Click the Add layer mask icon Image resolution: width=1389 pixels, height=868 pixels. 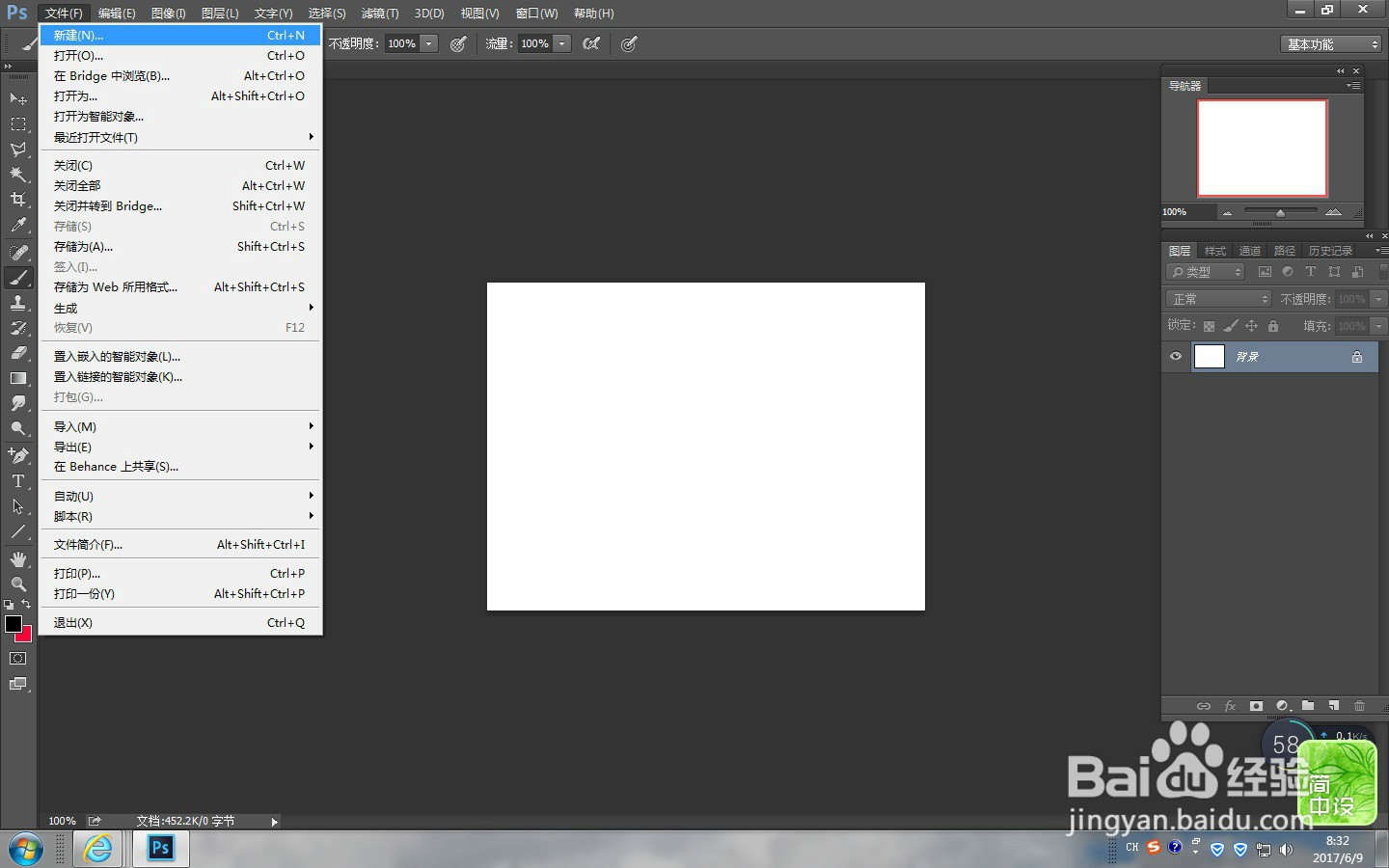(x=1256, y=706)
